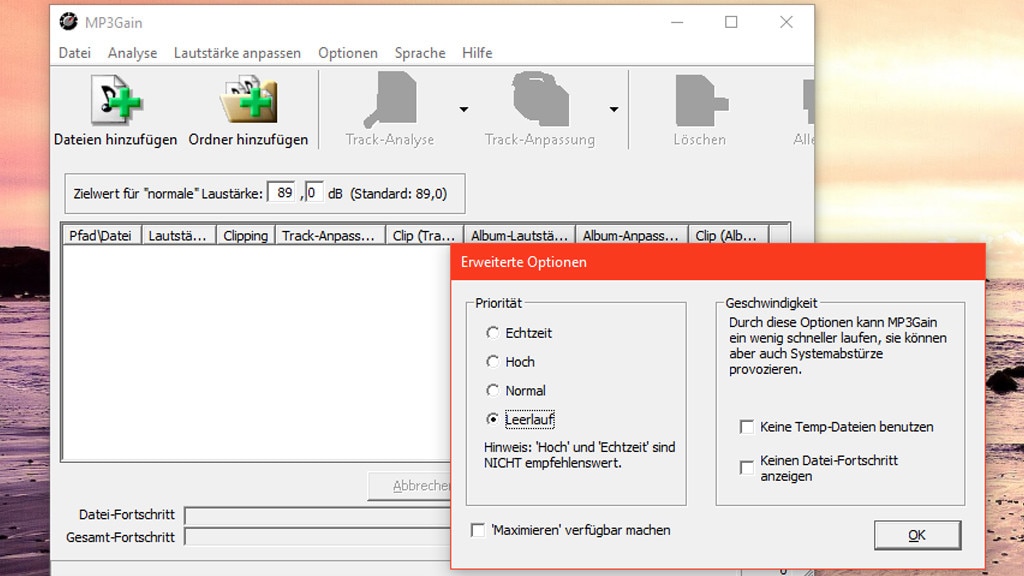Click the Clip (Alb... column header
Screen dimensions: 1024x576
pos(729,236)
